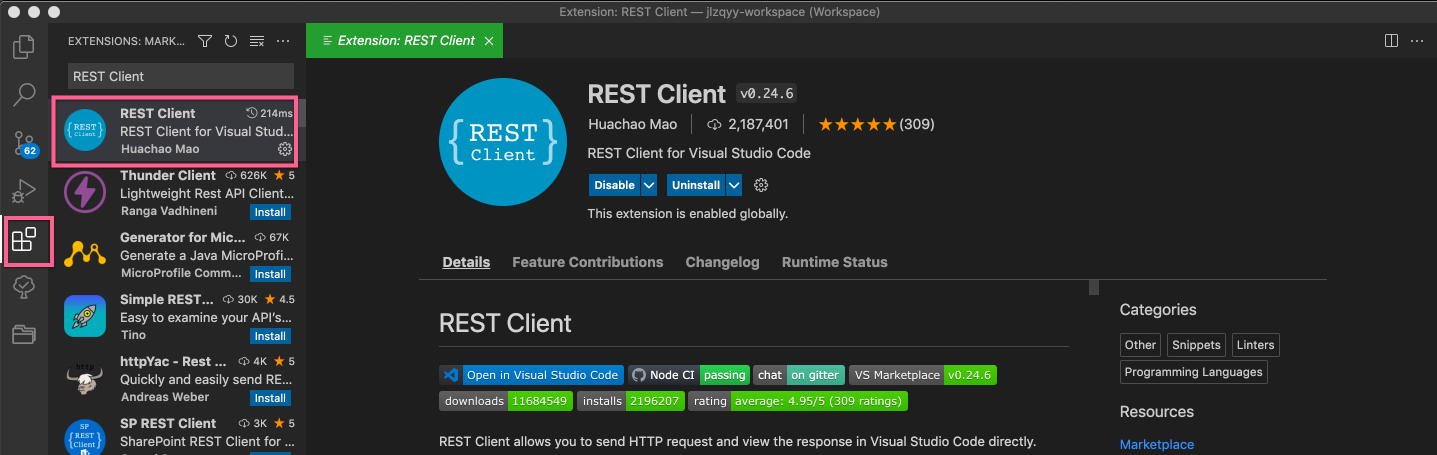Open manage gear next to Uninstall button
Viewport: 1437px width, 455px height.
tap(761, 185)
